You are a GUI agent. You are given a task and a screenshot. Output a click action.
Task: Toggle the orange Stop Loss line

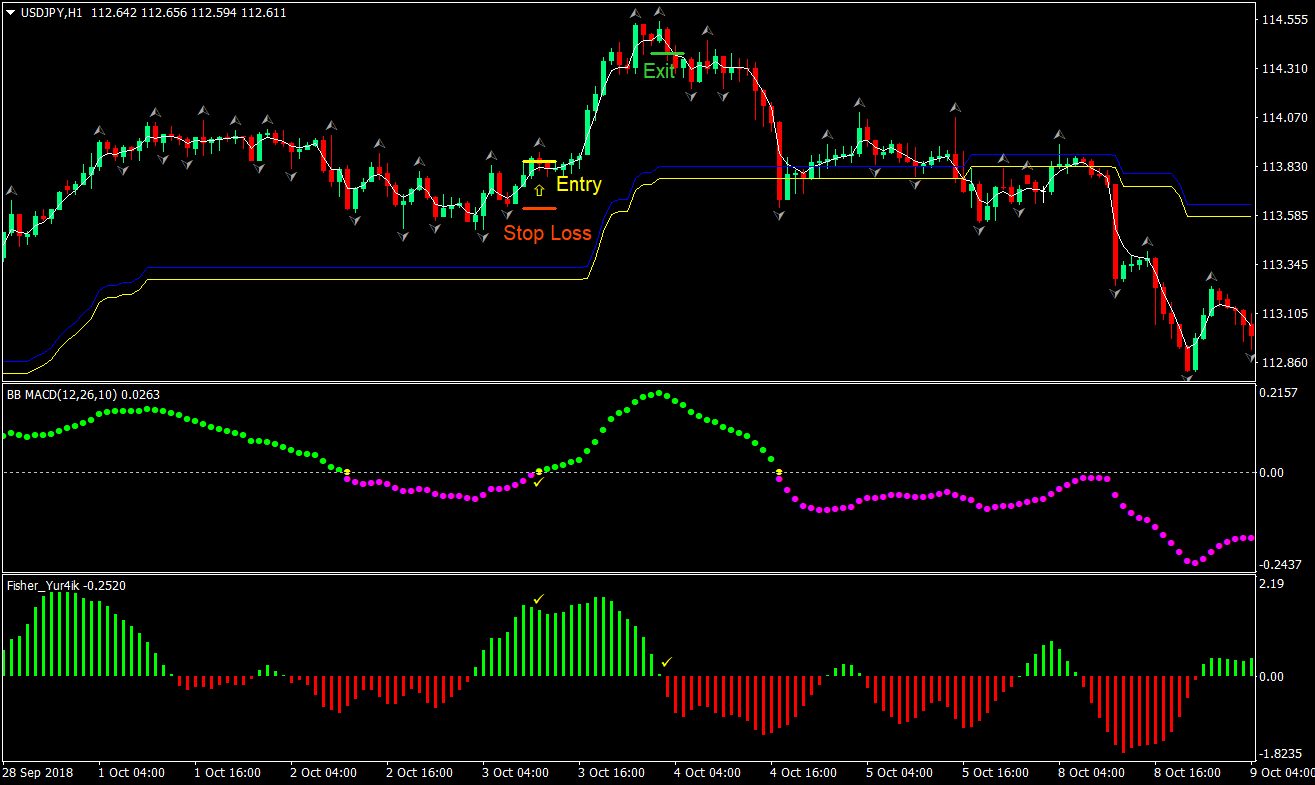(x=540, y=208)
